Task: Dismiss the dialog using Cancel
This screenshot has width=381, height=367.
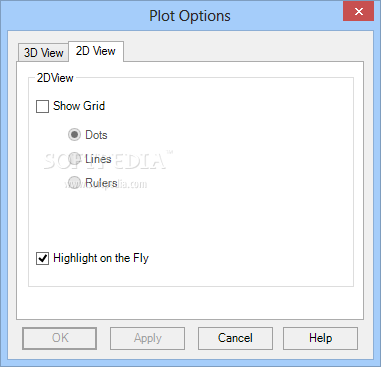Action: click(235, 338)
